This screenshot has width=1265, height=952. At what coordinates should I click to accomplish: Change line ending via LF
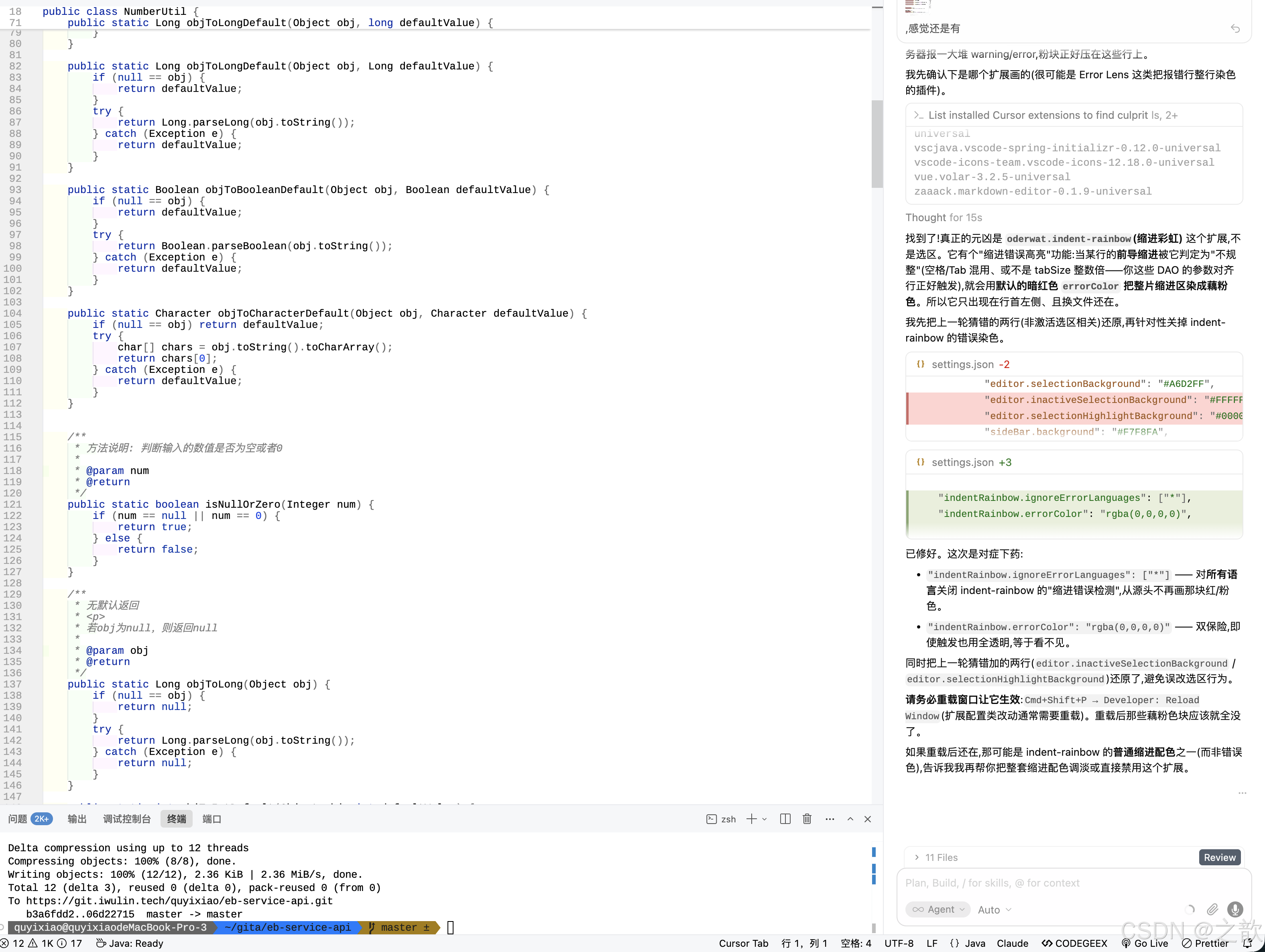[x=931, y=943]
